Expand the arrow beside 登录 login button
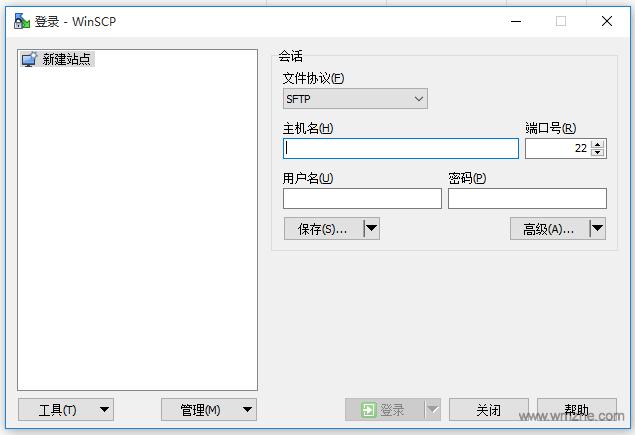Viewport: 635px width, 435px height. click(433, 409)
